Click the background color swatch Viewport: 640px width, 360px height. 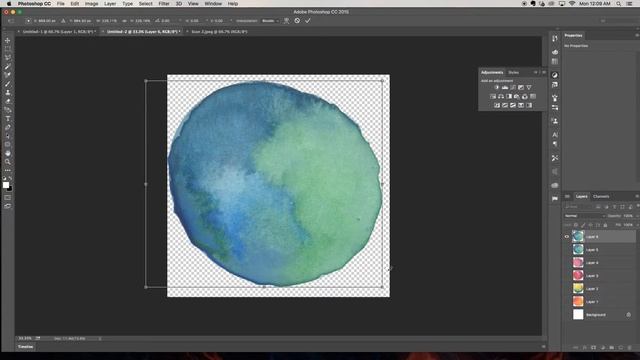[x=10, y=189]
